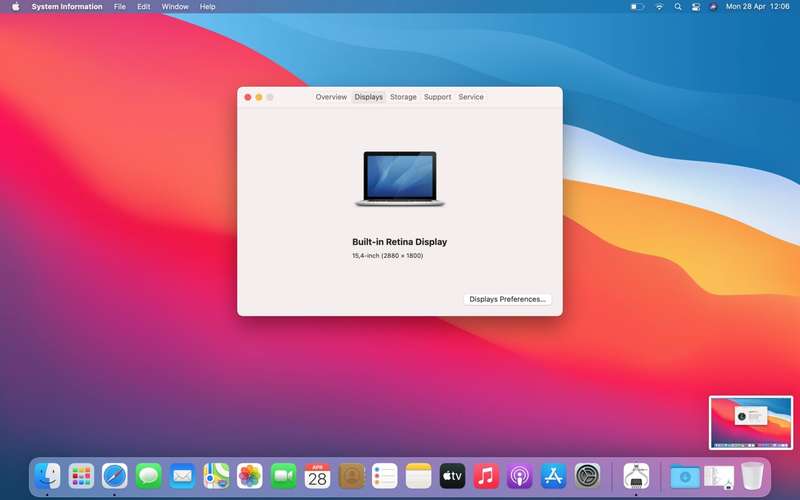Launch FaceTime from the dock
The image size is (800, 500).
tap(284, 476)
